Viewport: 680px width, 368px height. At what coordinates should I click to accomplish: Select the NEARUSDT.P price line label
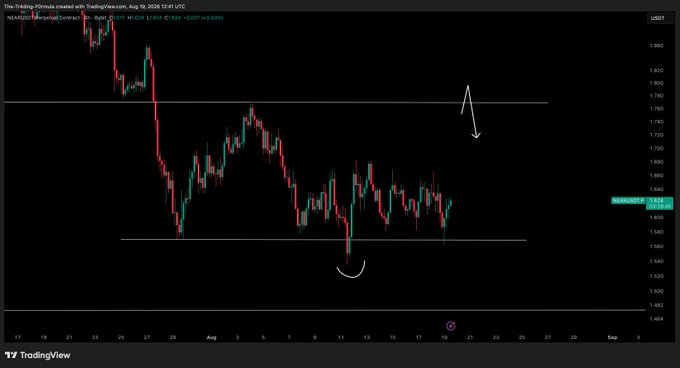628,201
